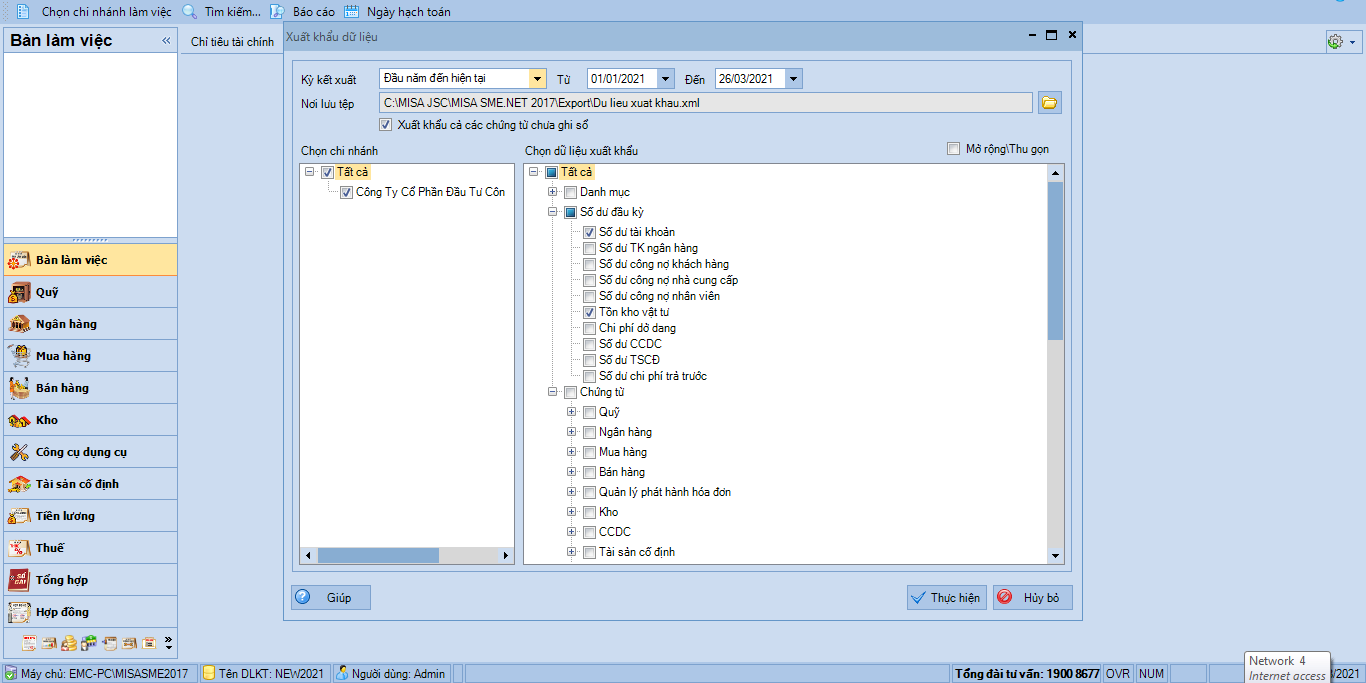Open the Thuế tax module

(x=90, y=548)
